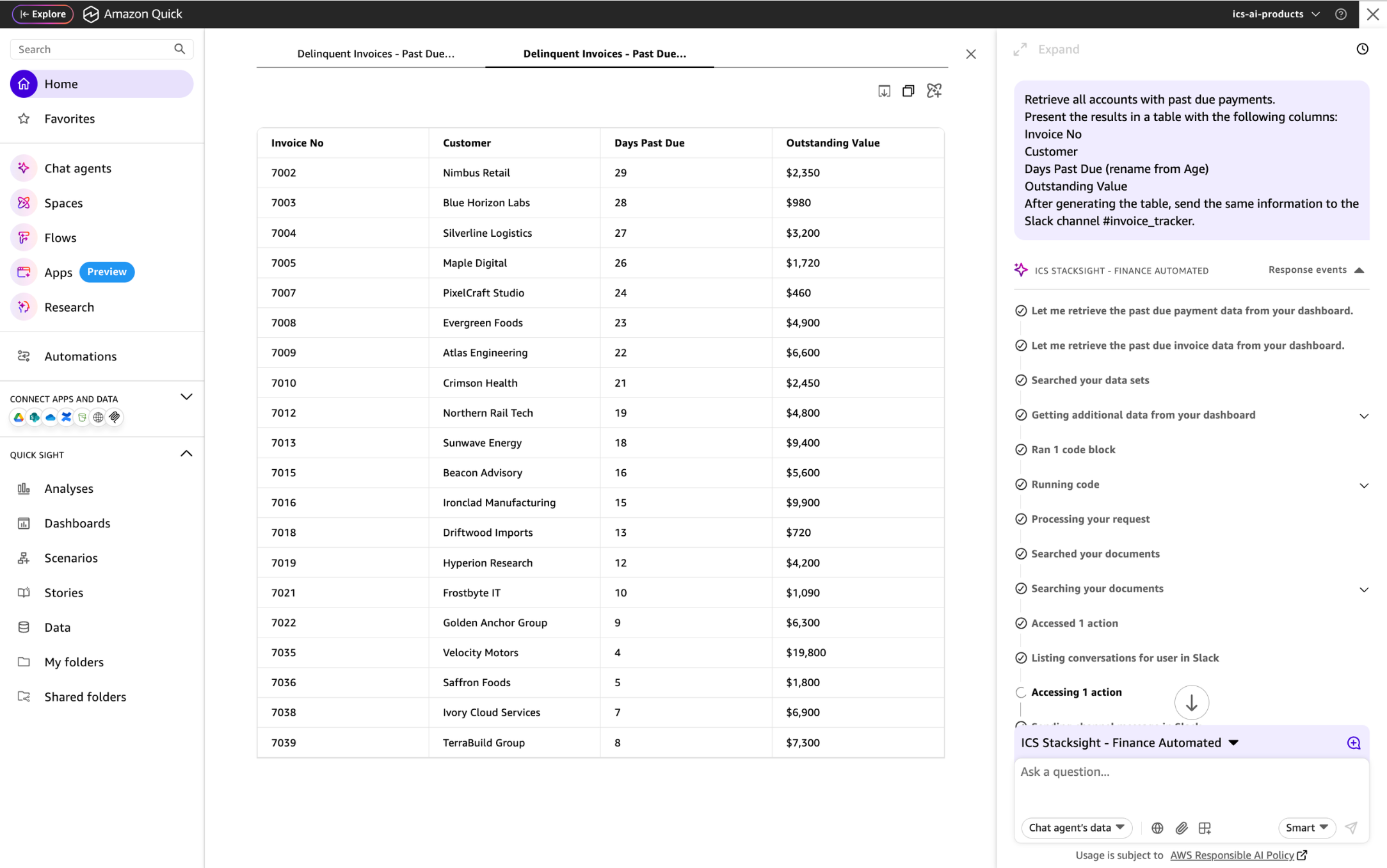The image size is (1387, 868).
Task: Close the invoice table panel
Action: (x=971, y=54)
